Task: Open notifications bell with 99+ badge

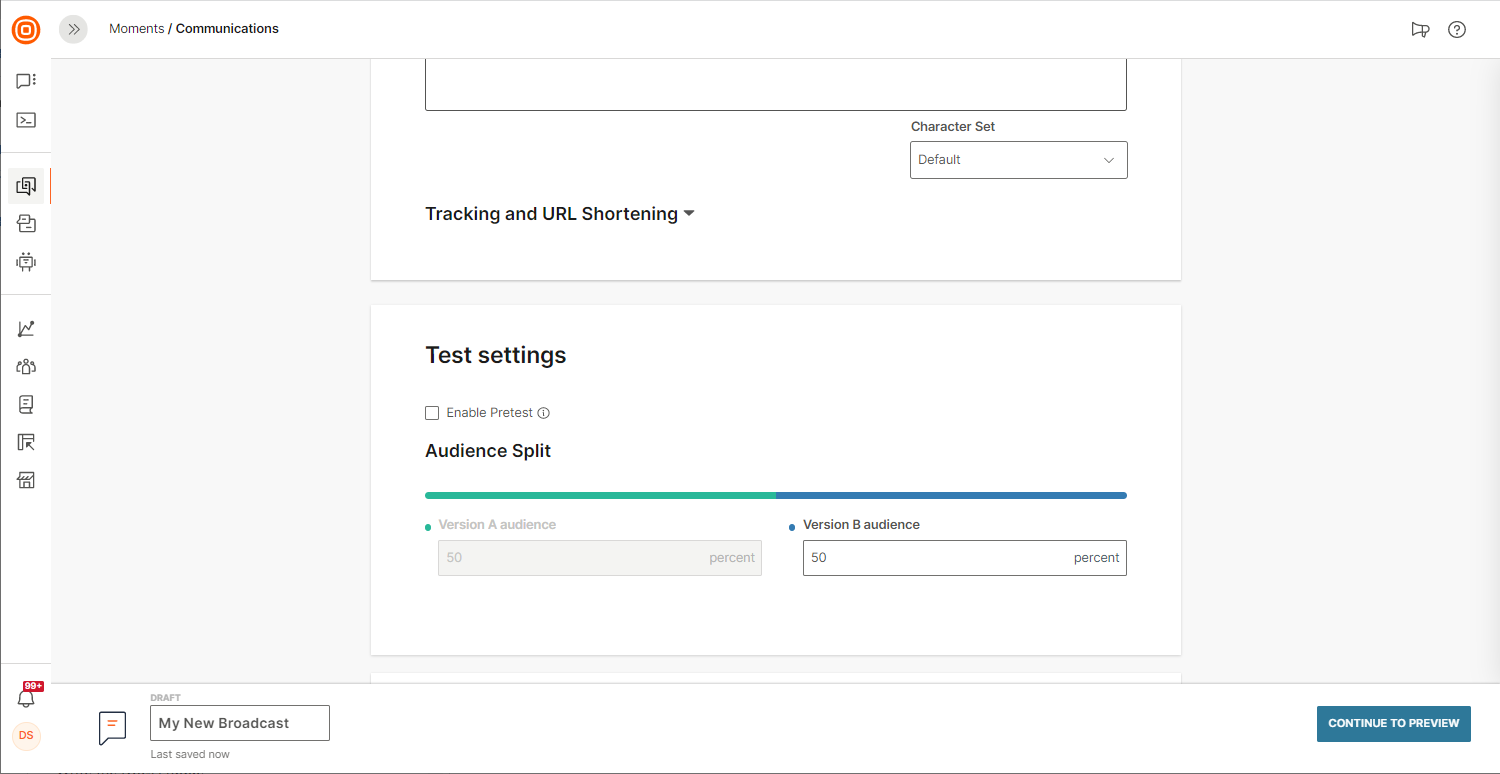Action: [x=27, y=697]
